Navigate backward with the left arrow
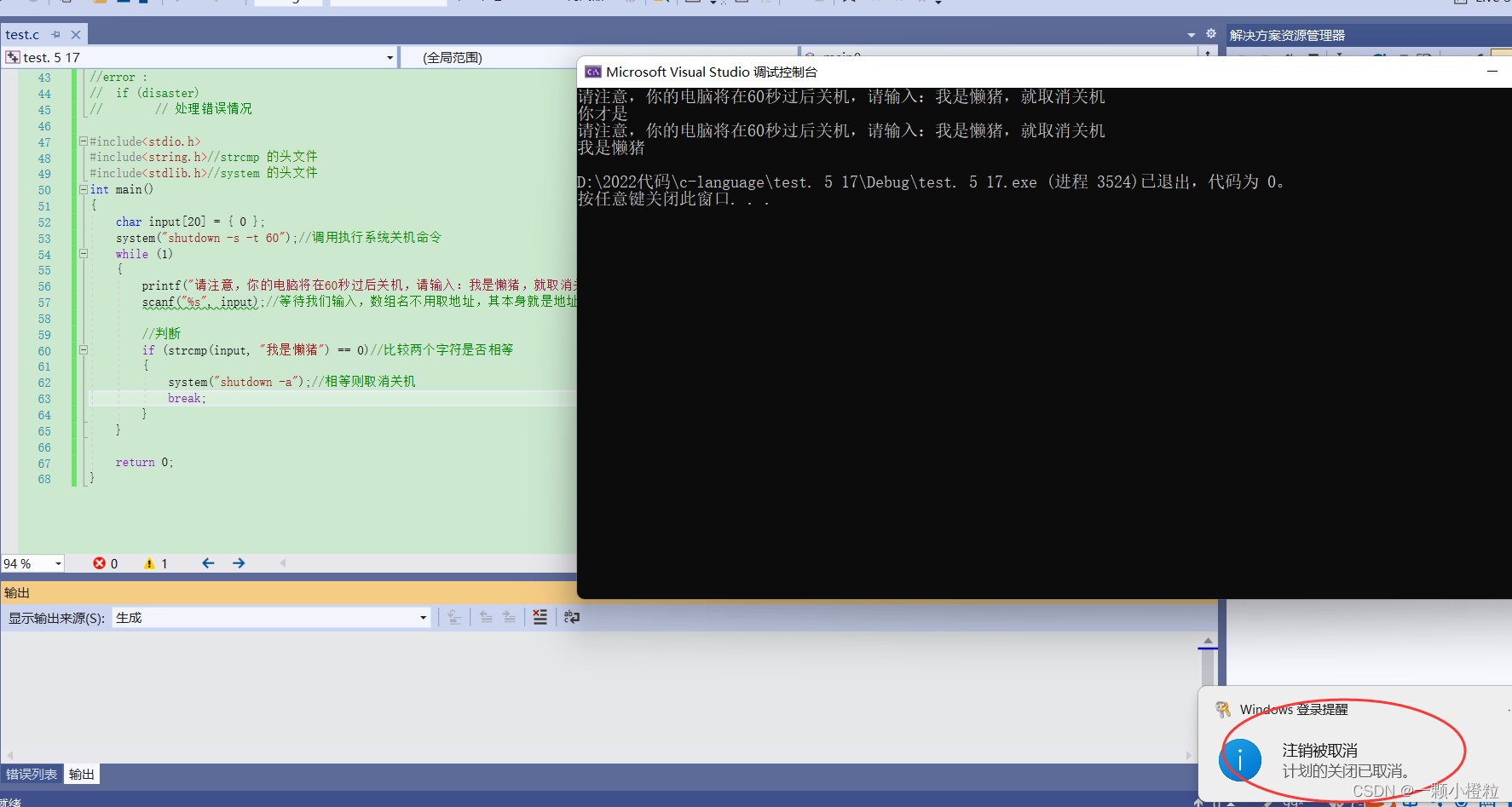Image resolution: width=1512 pixels, height=807 pixels. point(208,563)
